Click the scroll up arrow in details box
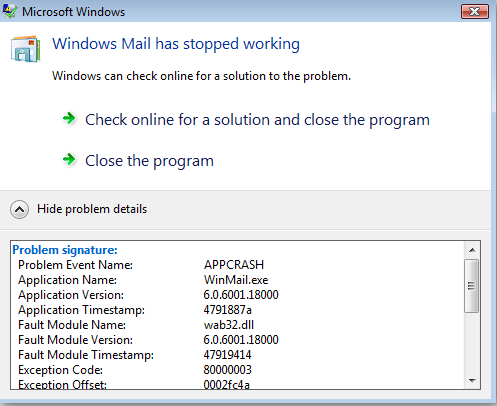Image resolution: width=497 pixels, height=406 pixels. coord(472,250)
